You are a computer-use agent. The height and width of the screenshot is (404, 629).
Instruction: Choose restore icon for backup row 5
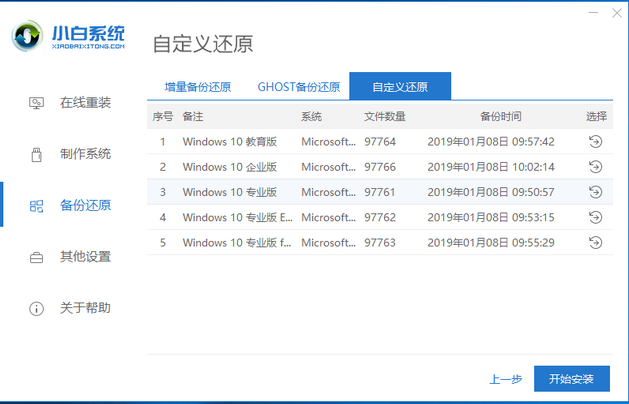(x=595, y=243)
